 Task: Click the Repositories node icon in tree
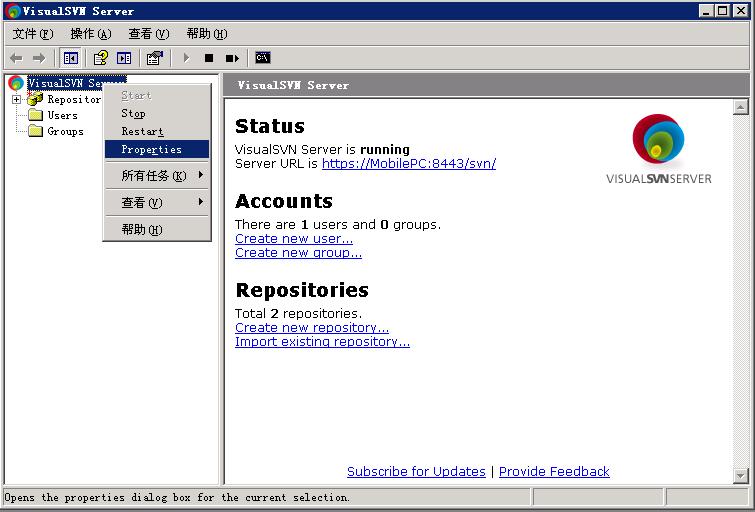[35, 99]
